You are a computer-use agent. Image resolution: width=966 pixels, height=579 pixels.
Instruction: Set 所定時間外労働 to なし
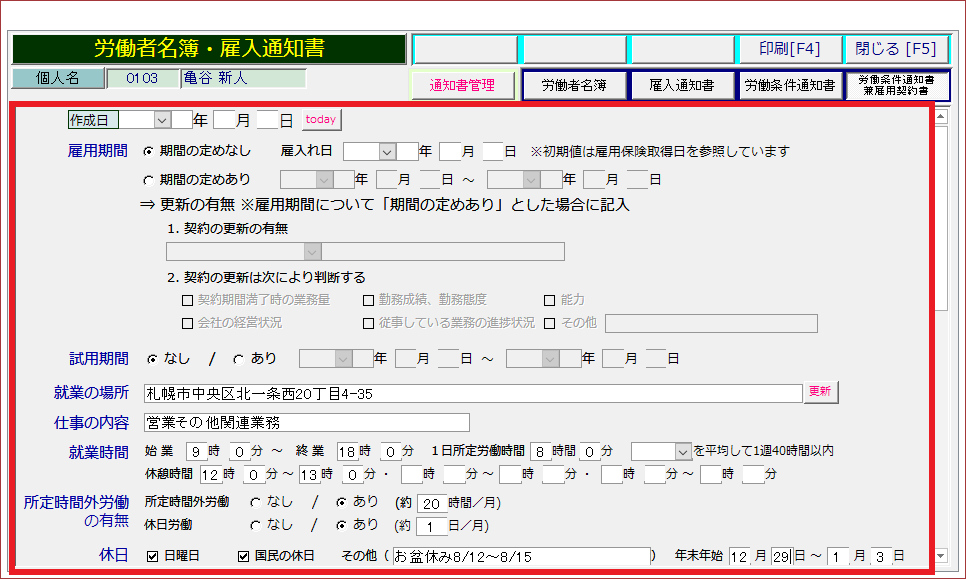pos(255,502)
